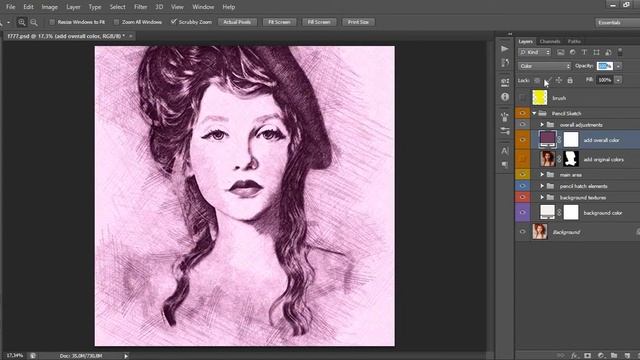Open the Essentials workspace dropdown

tap(617, 22)
